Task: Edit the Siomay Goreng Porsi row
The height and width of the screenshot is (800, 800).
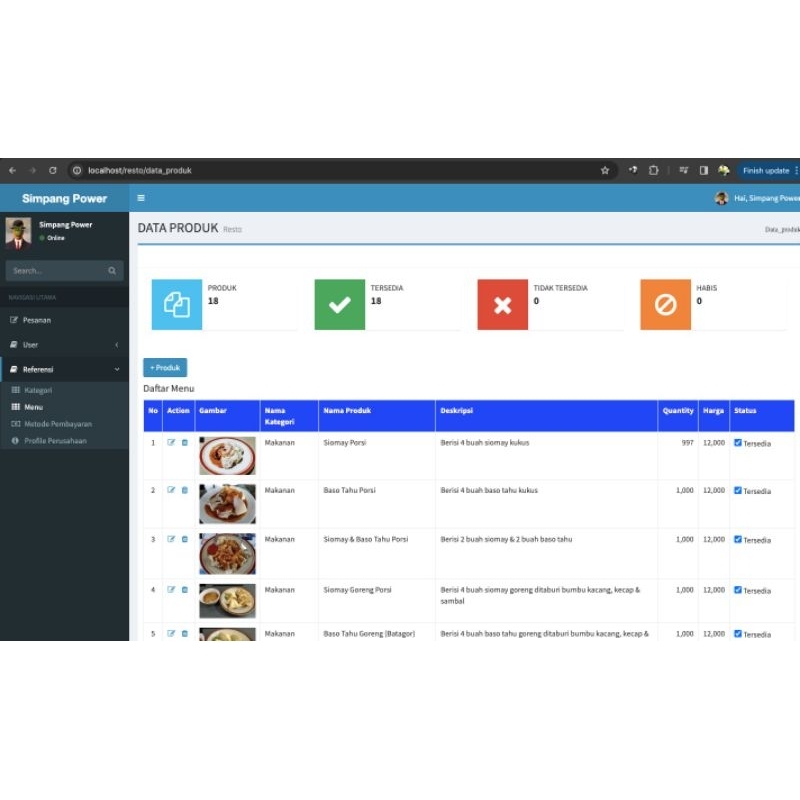Action: pos(171,589)
